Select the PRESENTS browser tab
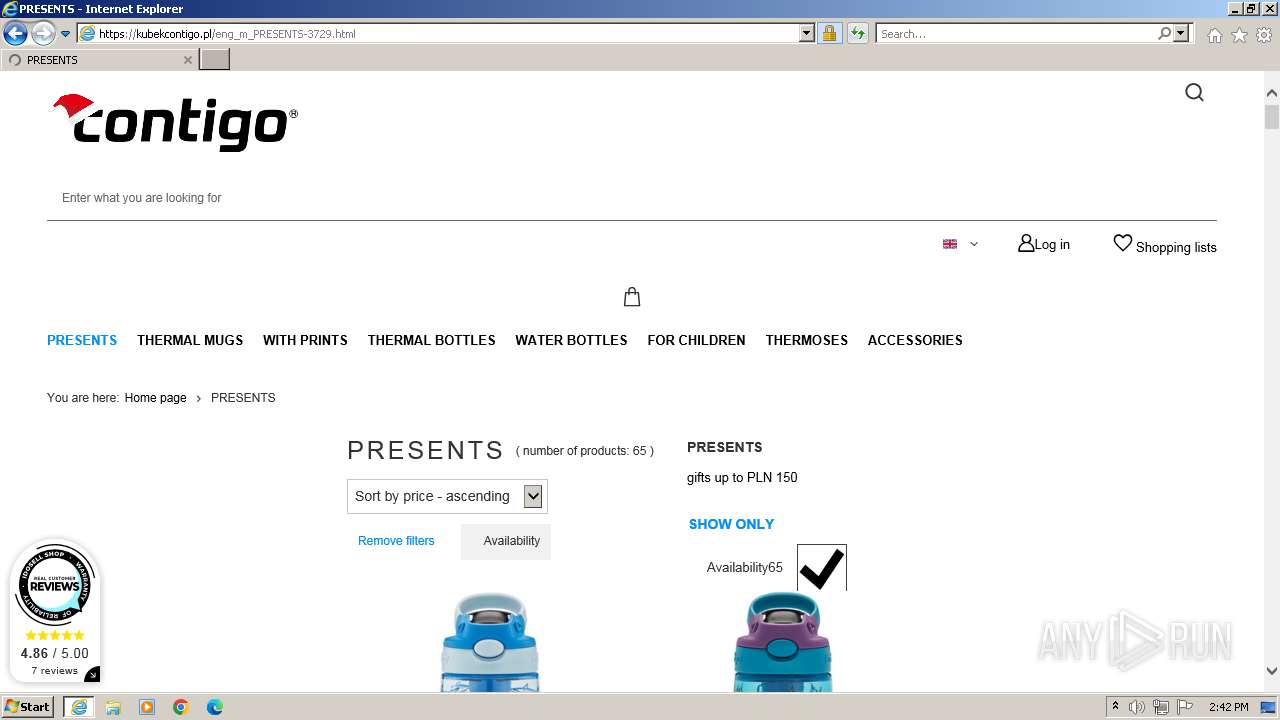The width and height of the screenshot is (1280, 720). click(x=98, y=60)
